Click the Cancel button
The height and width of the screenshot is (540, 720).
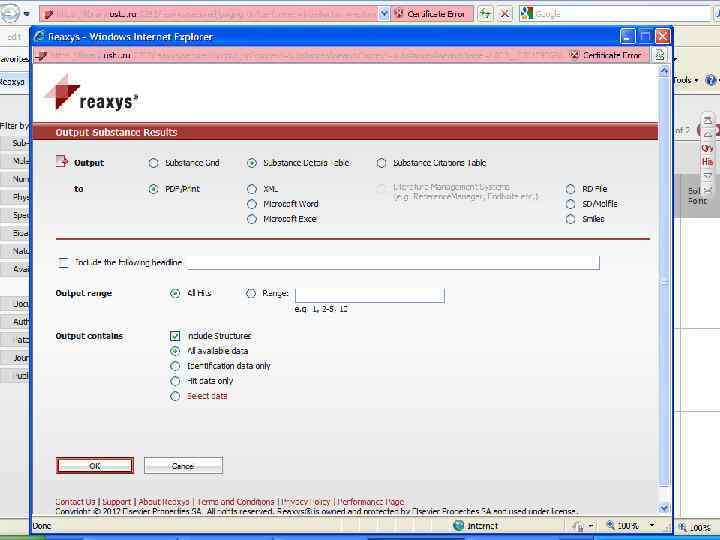pos(183,466)
